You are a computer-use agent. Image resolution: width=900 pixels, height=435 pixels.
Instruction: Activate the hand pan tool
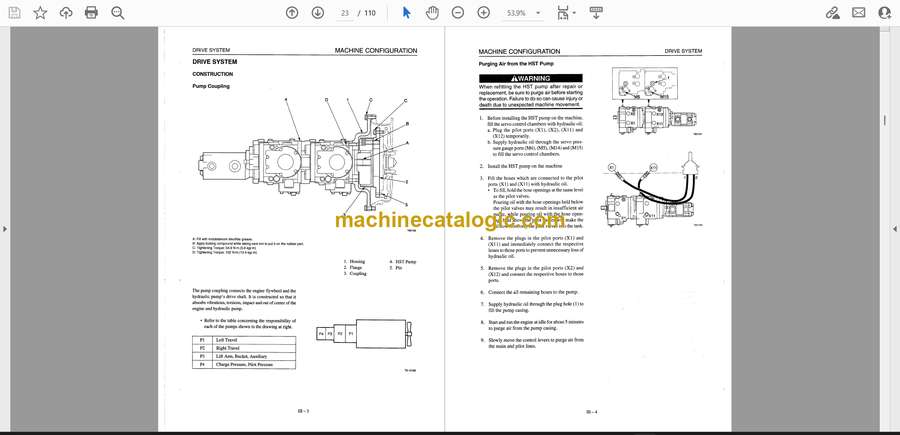(432, 13)
